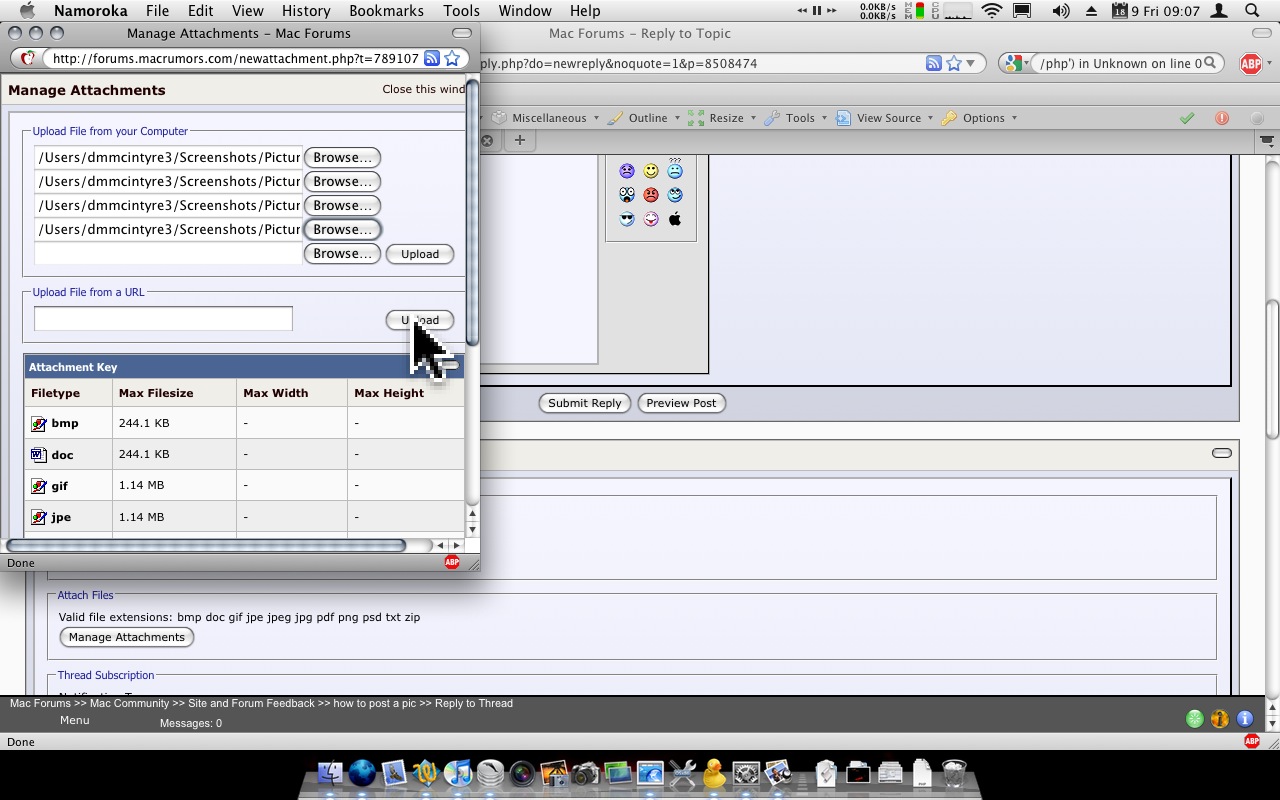Insert the yellow smiling face smiley
Screen dimensions: 1280x800
651,171
